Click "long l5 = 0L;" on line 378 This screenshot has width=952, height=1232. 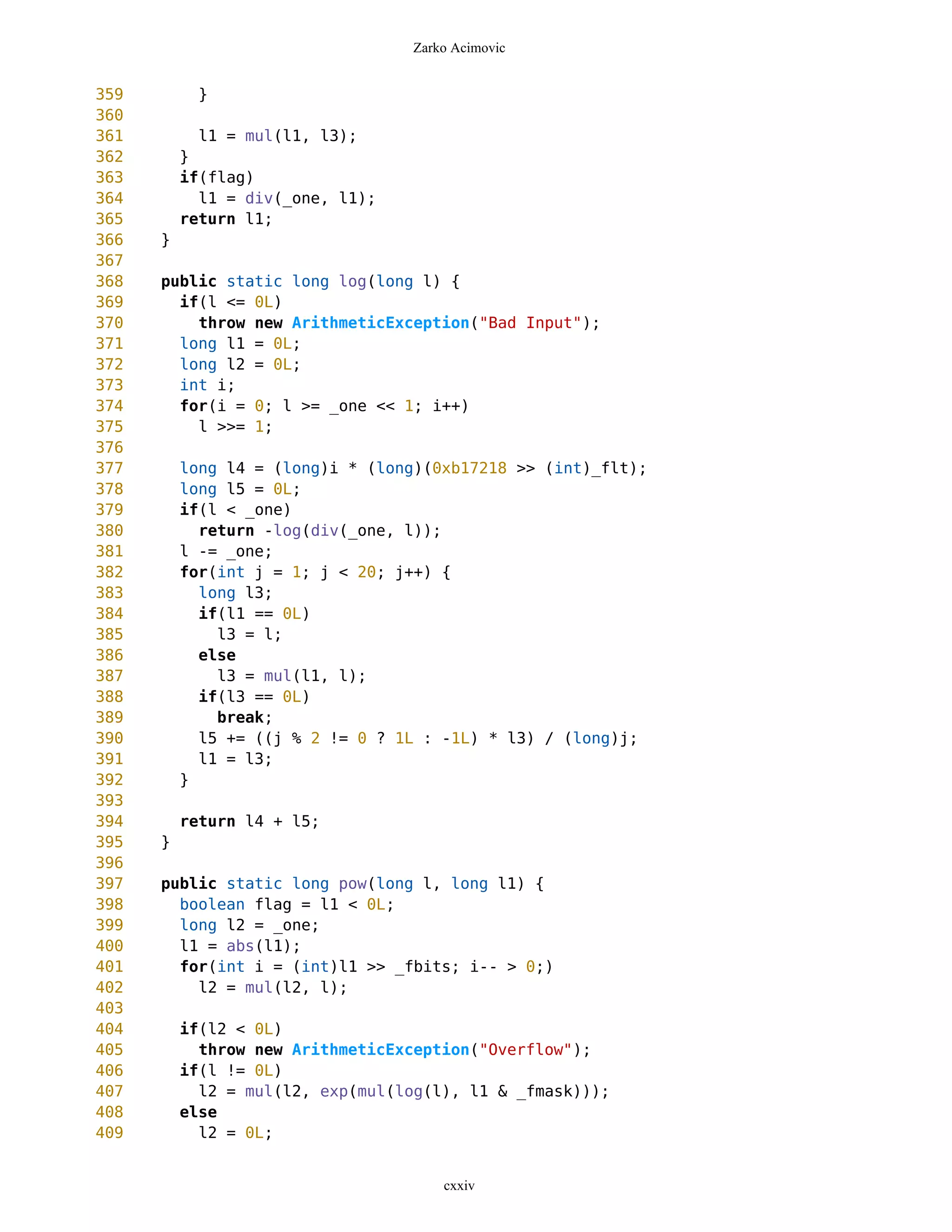tap(240, 489)
